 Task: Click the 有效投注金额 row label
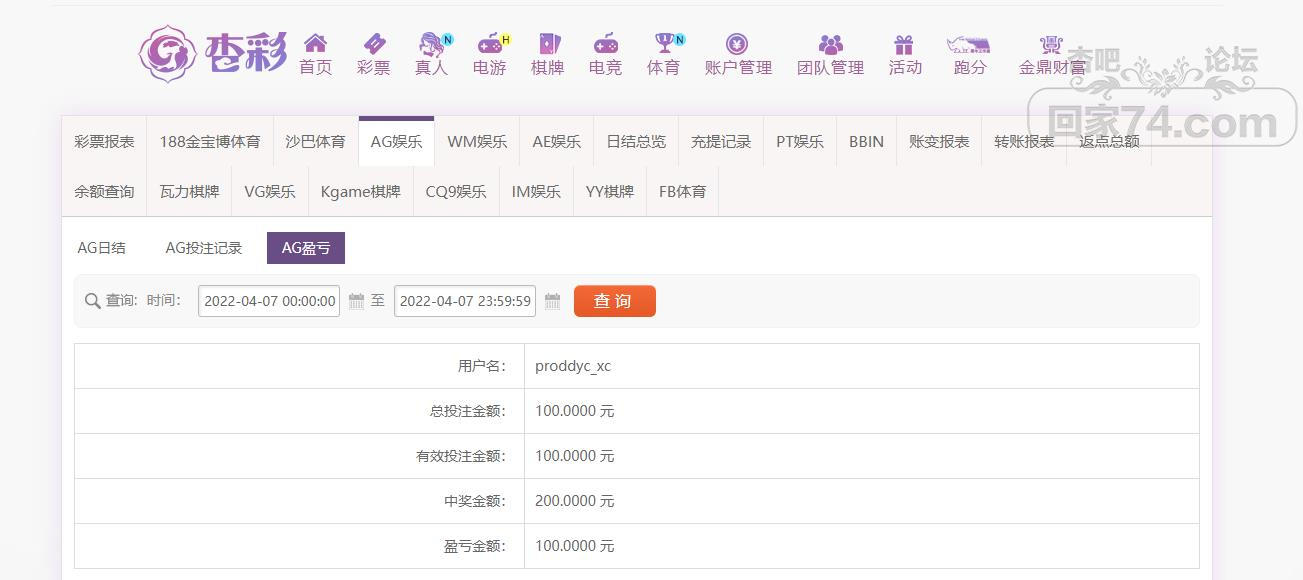462,456
